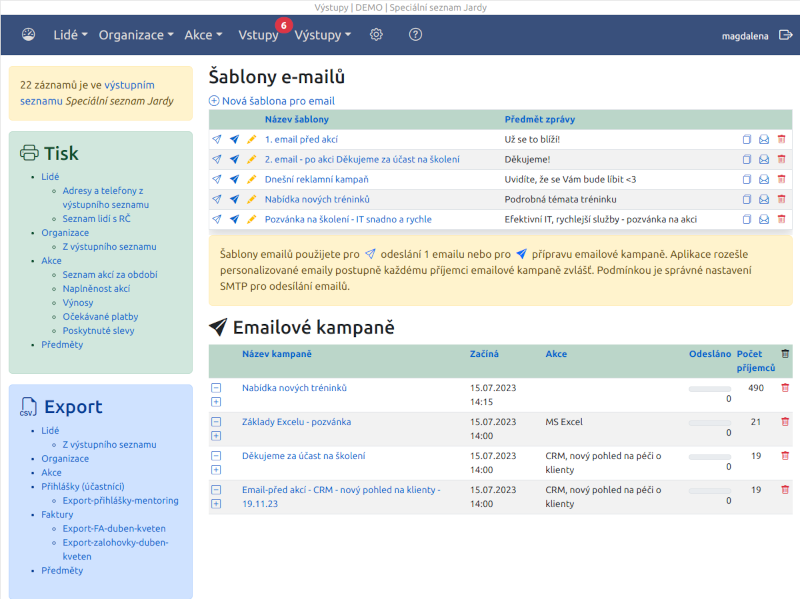Open 'Export-přihlášky-mentoring' export link
This screenshot has width=800, height=599.
[120, 501]
